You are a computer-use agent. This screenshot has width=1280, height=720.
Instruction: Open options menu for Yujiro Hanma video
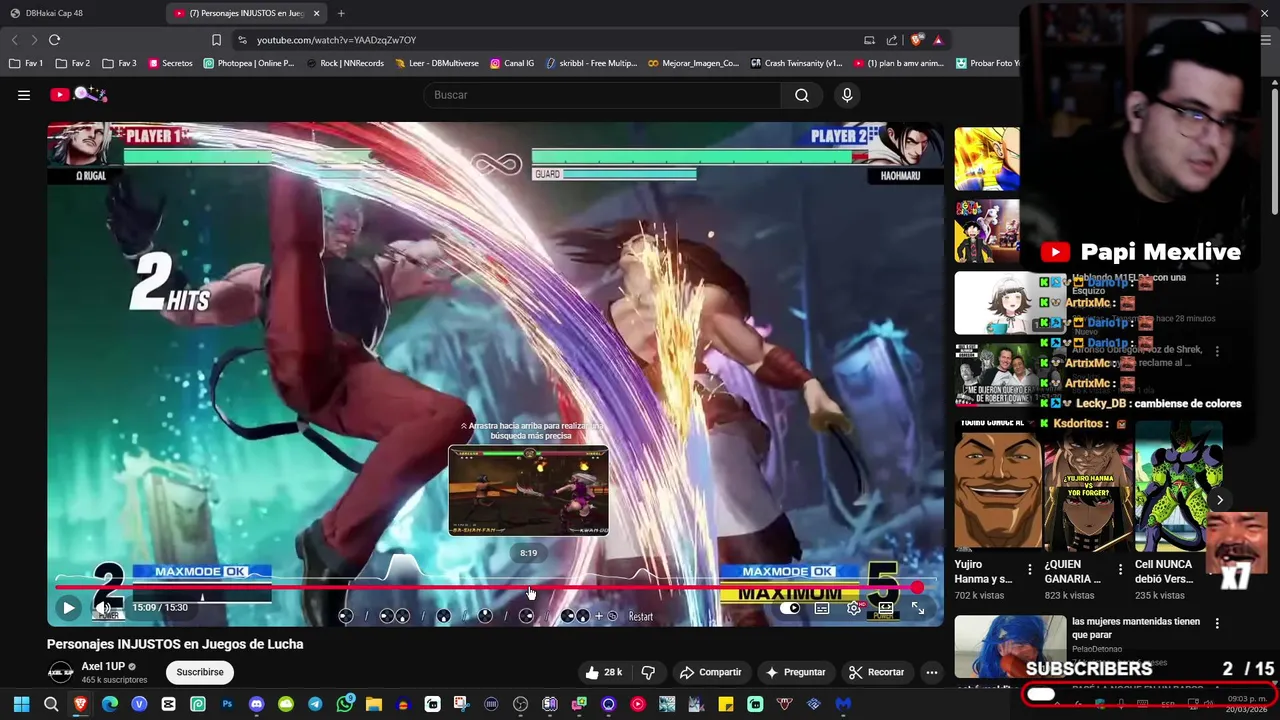click(x=1029, y=569)
